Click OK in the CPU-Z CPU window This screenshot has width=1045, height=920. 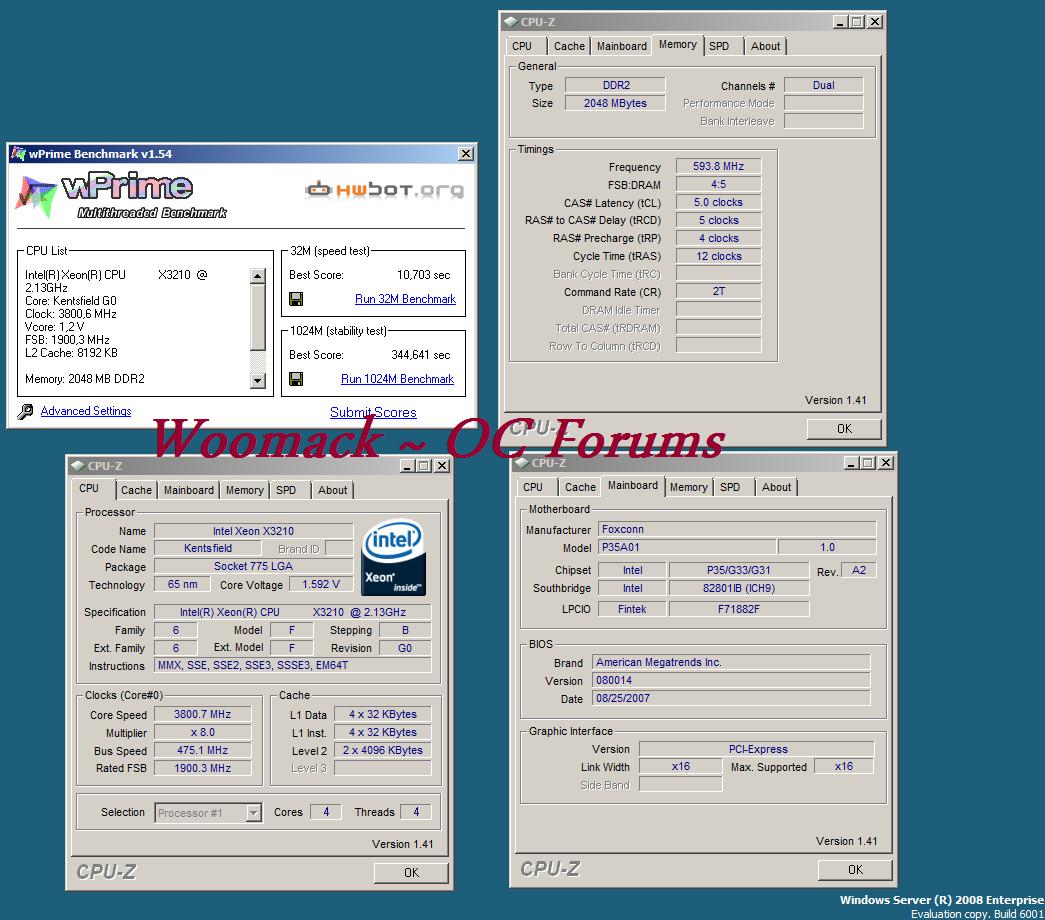pos(411,873)
